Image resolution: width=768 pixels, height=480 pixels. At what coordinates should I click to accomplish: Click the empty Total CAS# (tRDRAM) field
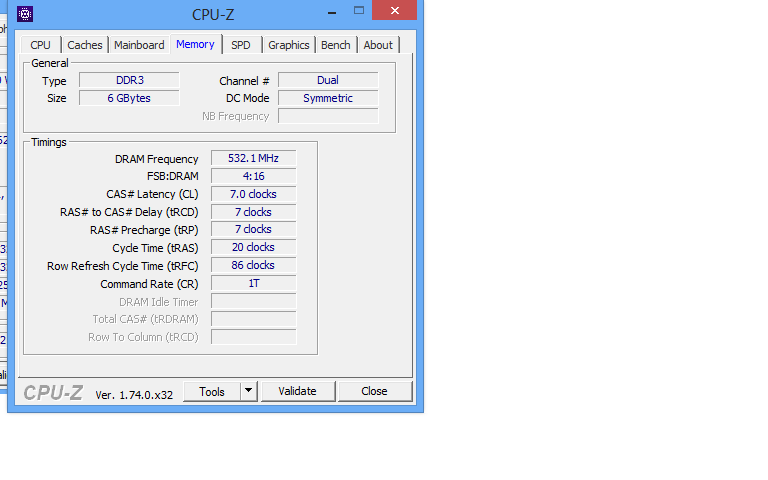254,319
